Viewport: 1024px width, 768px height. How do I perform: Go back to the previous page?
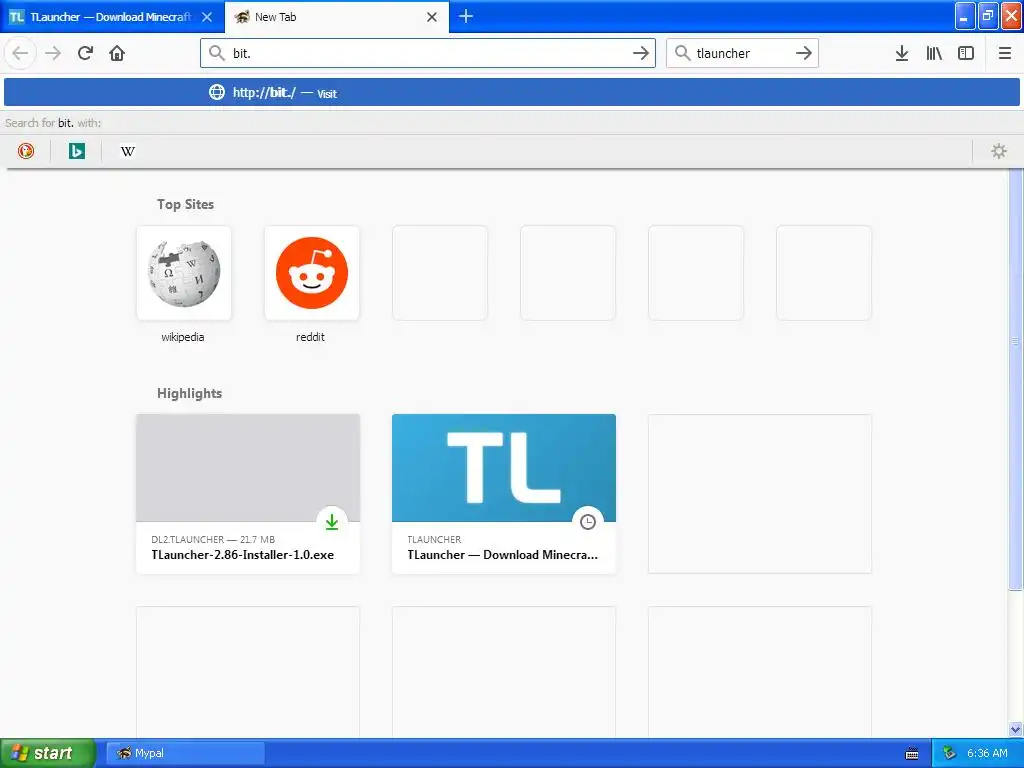pyautogui.click(x=20, y=53)
